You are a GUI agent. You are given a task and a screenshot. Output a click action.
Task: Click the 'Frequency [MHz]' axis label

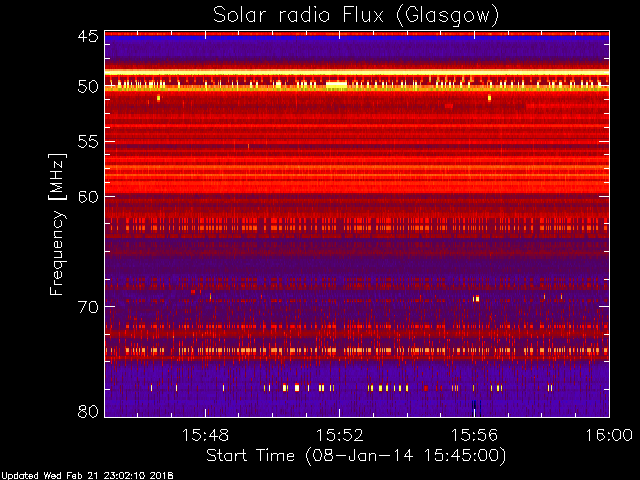pos(57,224)
